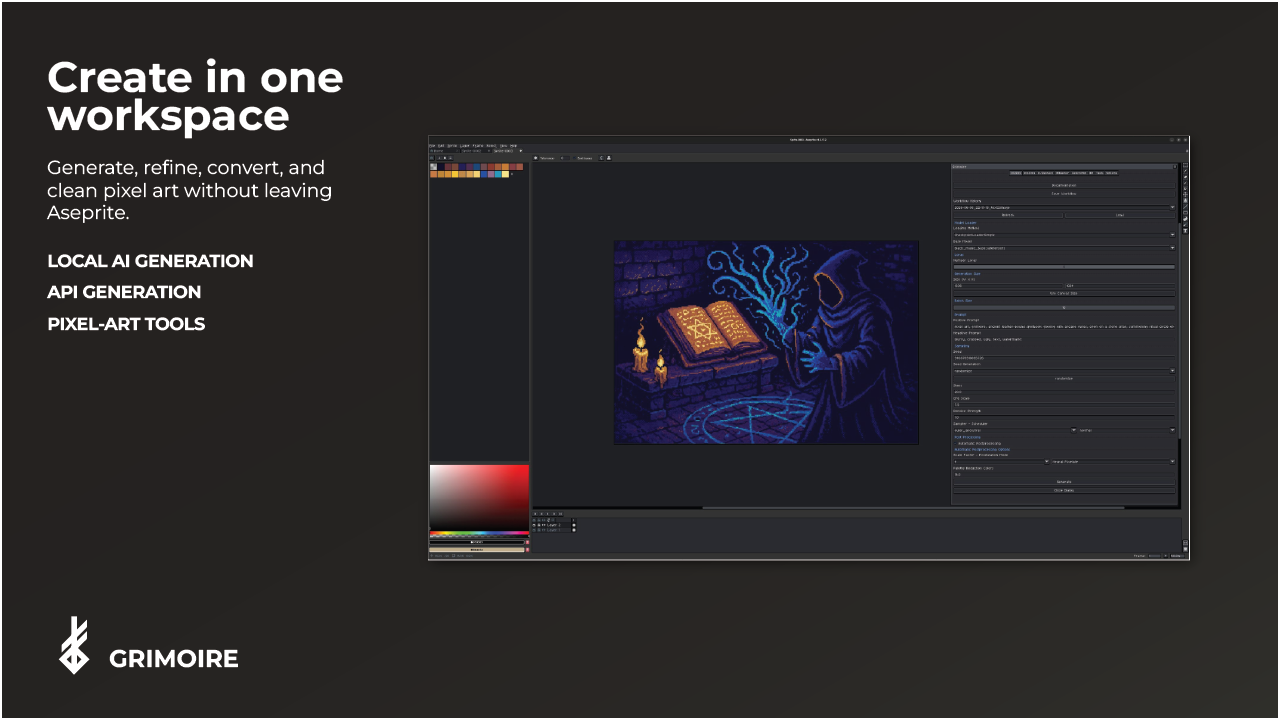Toggle visibility of Layer 1

pos(534,530)
